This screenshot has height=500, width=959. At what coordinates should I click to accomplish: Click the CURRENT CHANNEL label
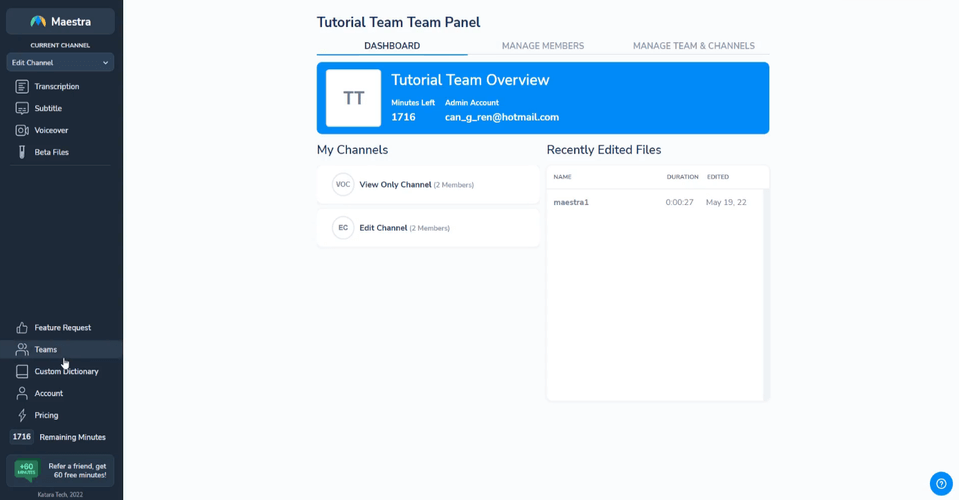coord(60,45)
